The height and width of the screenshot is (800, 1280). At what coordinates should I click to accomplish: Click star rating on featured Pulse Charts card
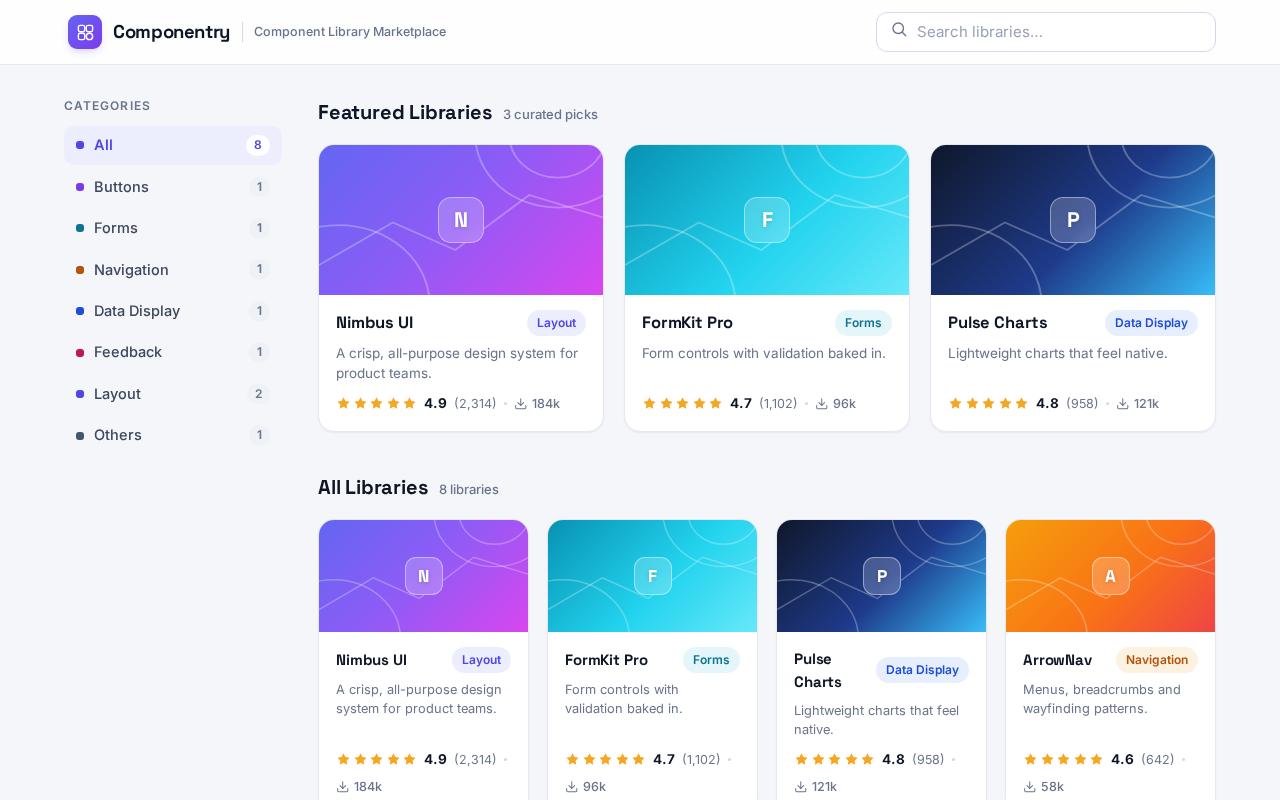tap(988, 404)
